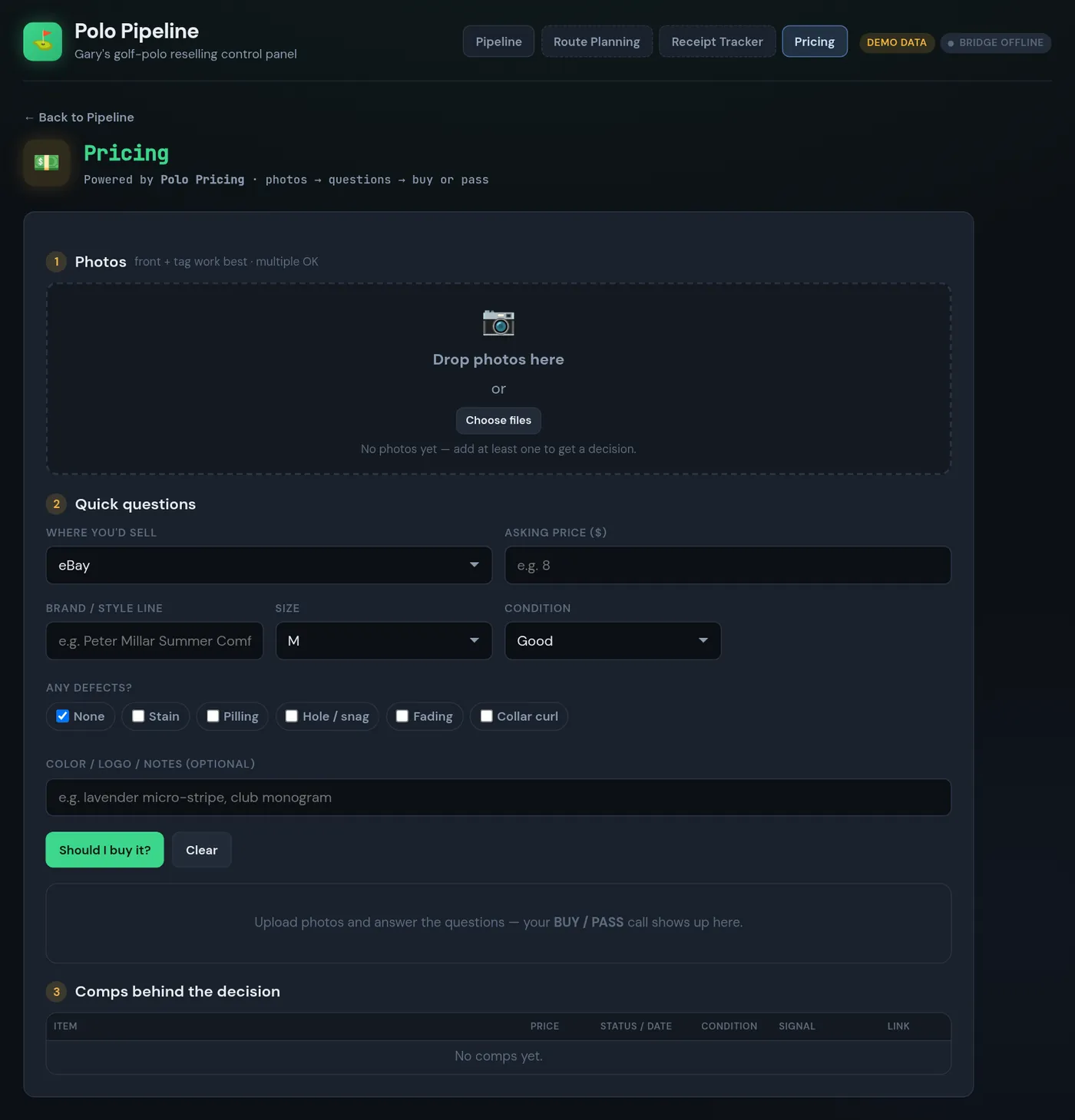Check the Pilling defect checkbox
The width and height of the screenshot is (1075, 1120).
pyautogui.click(x=213, y=716)
